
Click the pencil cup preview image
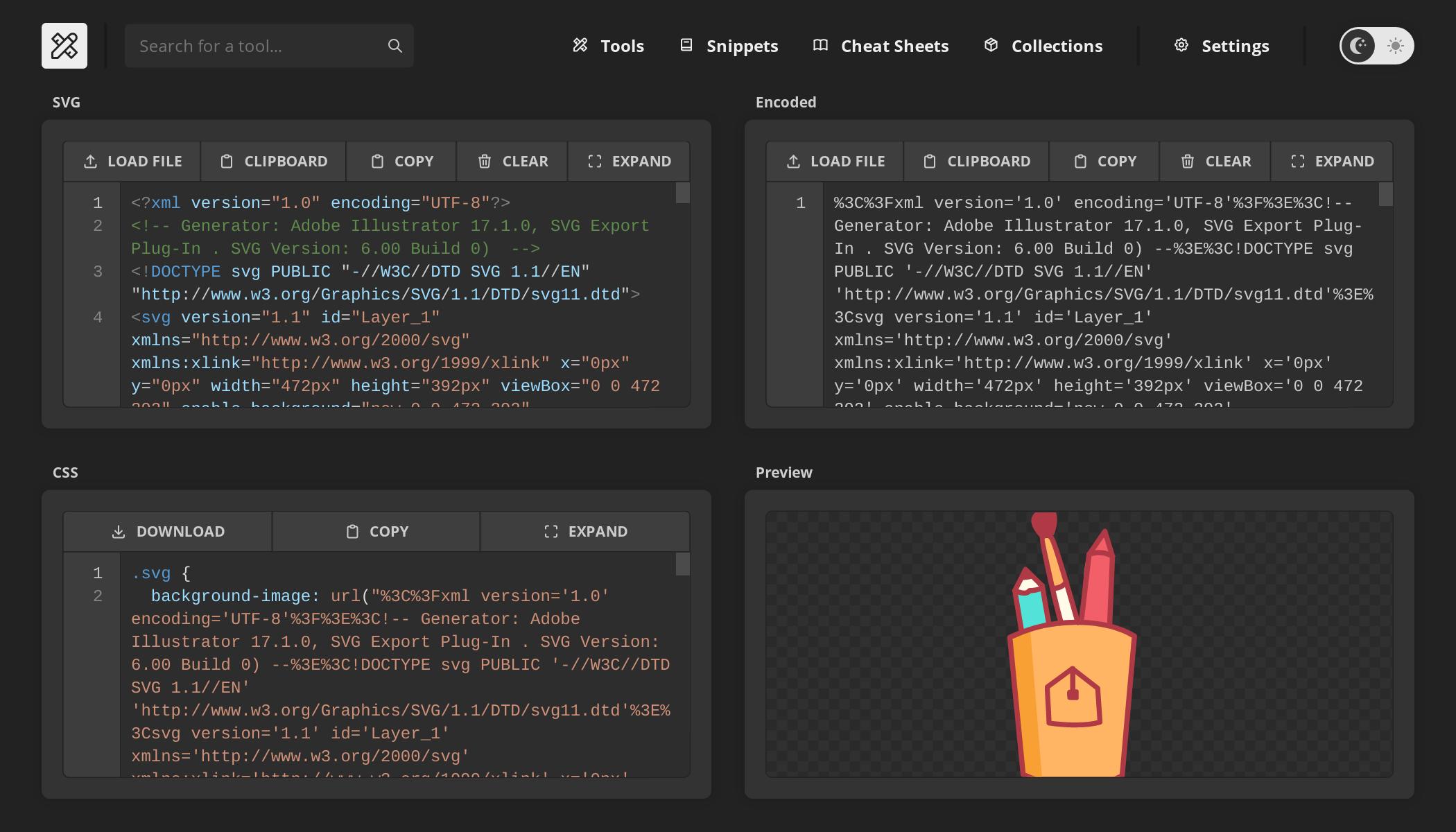coord(1072,645)
